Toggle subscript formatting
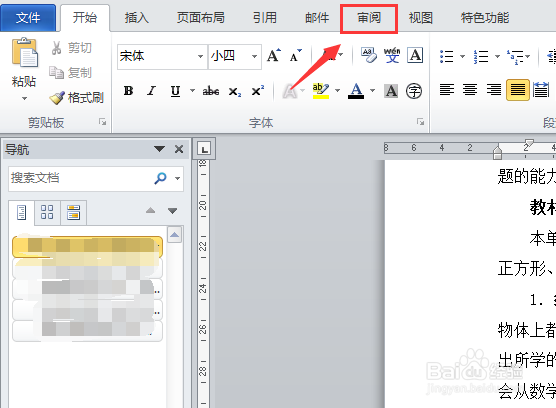This screenshot has width=556, height=408. click(234, 92)
